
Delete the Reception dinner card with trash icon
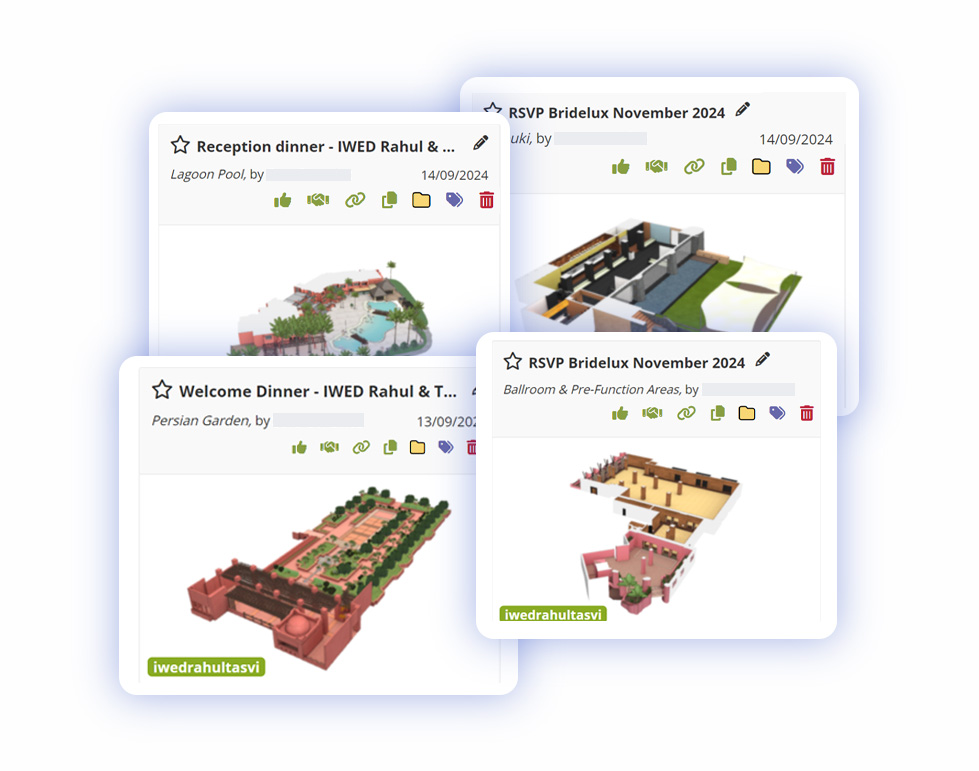pyautogui.click(x=486, y=200)
